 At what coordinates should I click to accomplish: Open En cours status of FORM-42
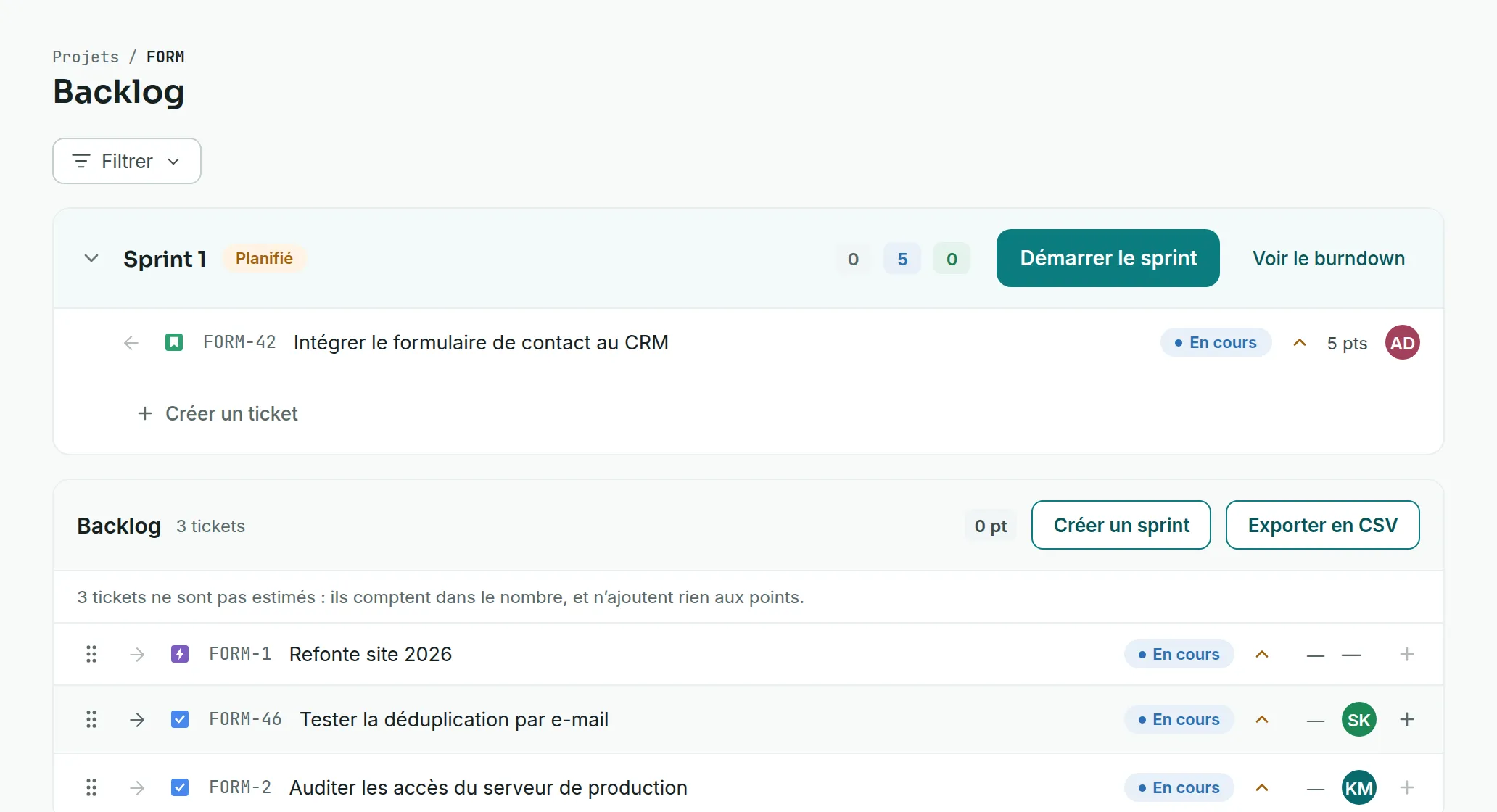tap(1216, 342)
